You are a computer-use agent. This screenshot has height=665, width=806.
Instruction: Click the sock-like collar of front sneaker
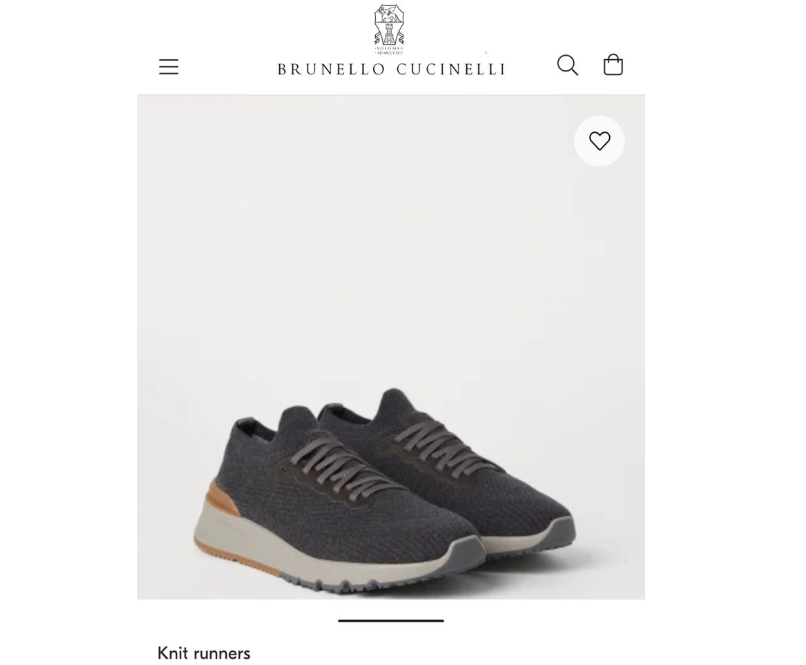point(296,420)
